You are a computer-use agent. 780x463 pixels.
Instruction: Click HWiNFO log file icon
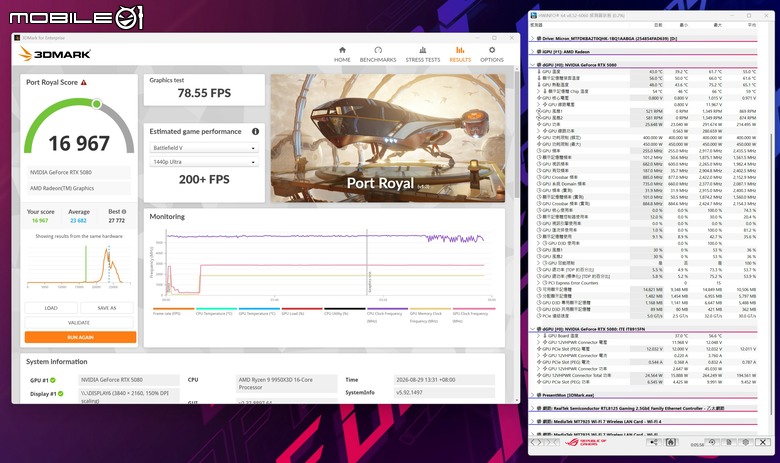click(729, 442)
